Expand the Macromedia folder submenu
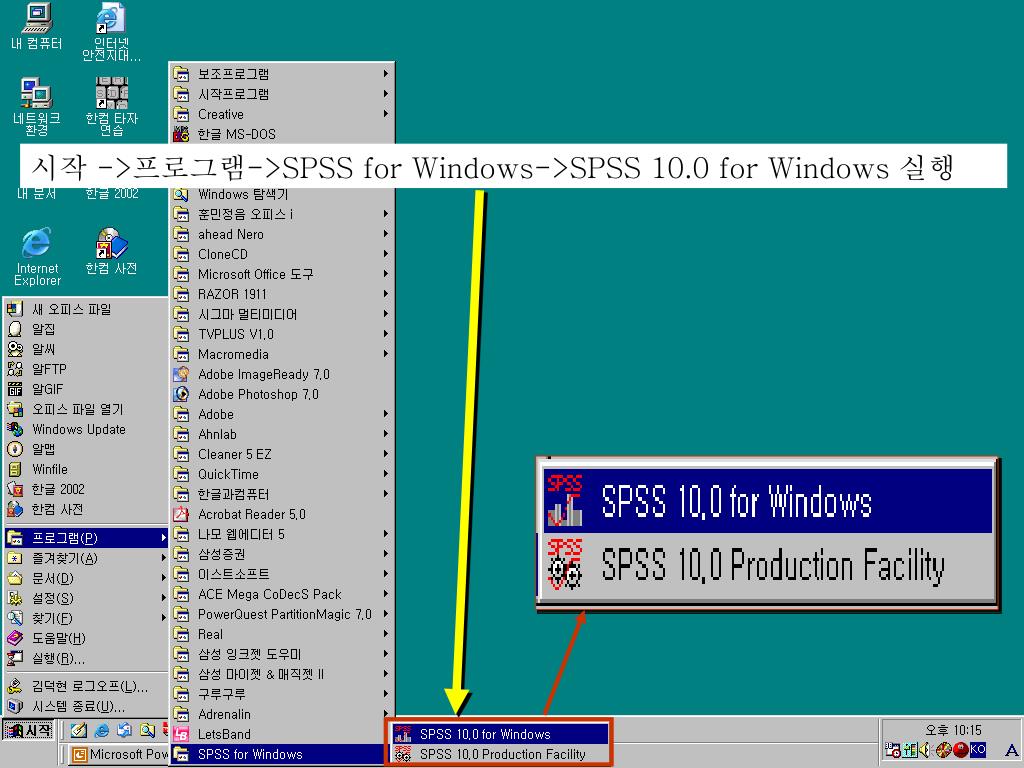This screenshot has height=768, width=1024. (x=282, y=354)
